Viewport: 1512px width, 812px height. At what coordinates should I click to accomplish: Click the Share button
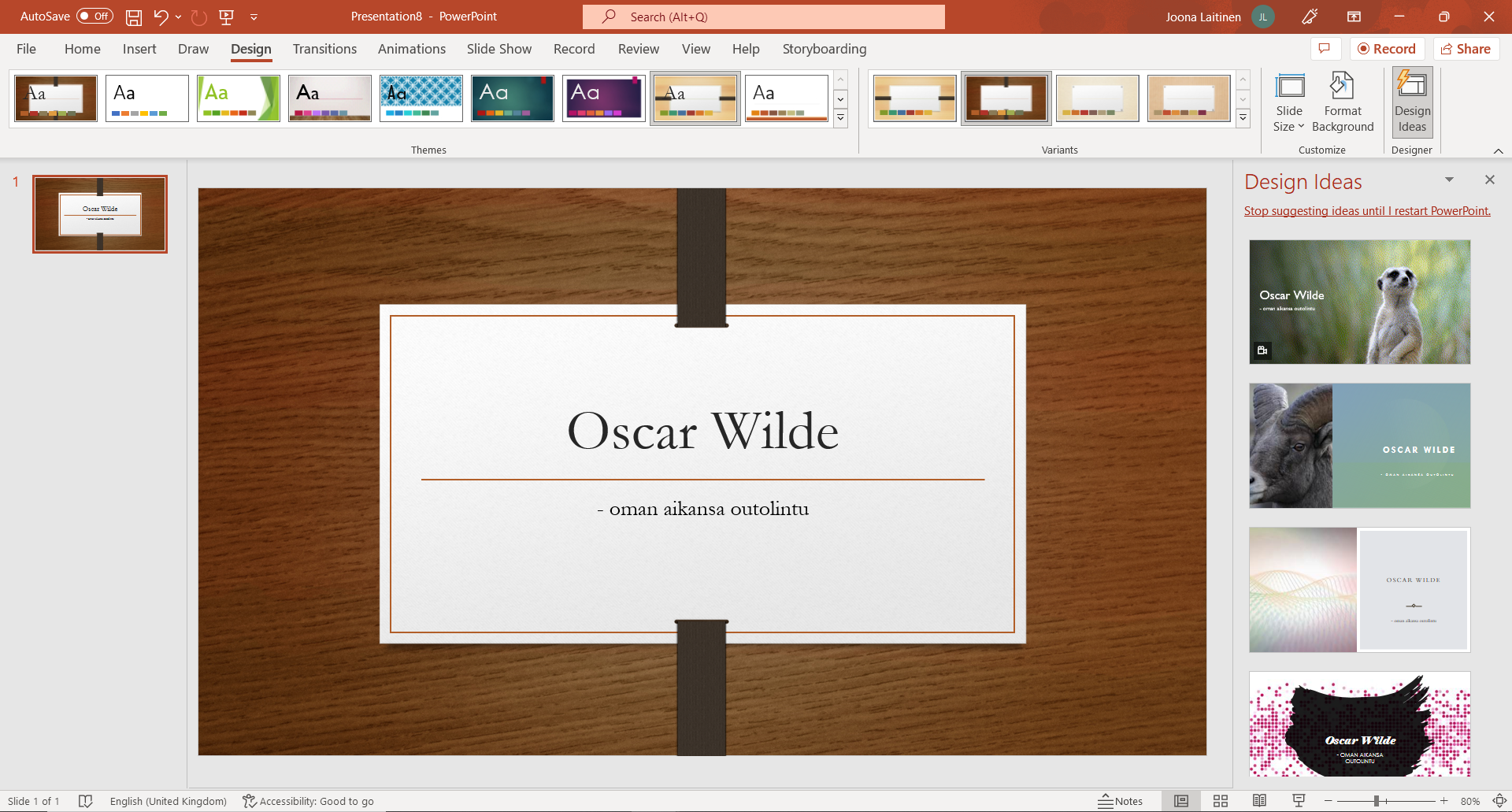click(1466, 49)
